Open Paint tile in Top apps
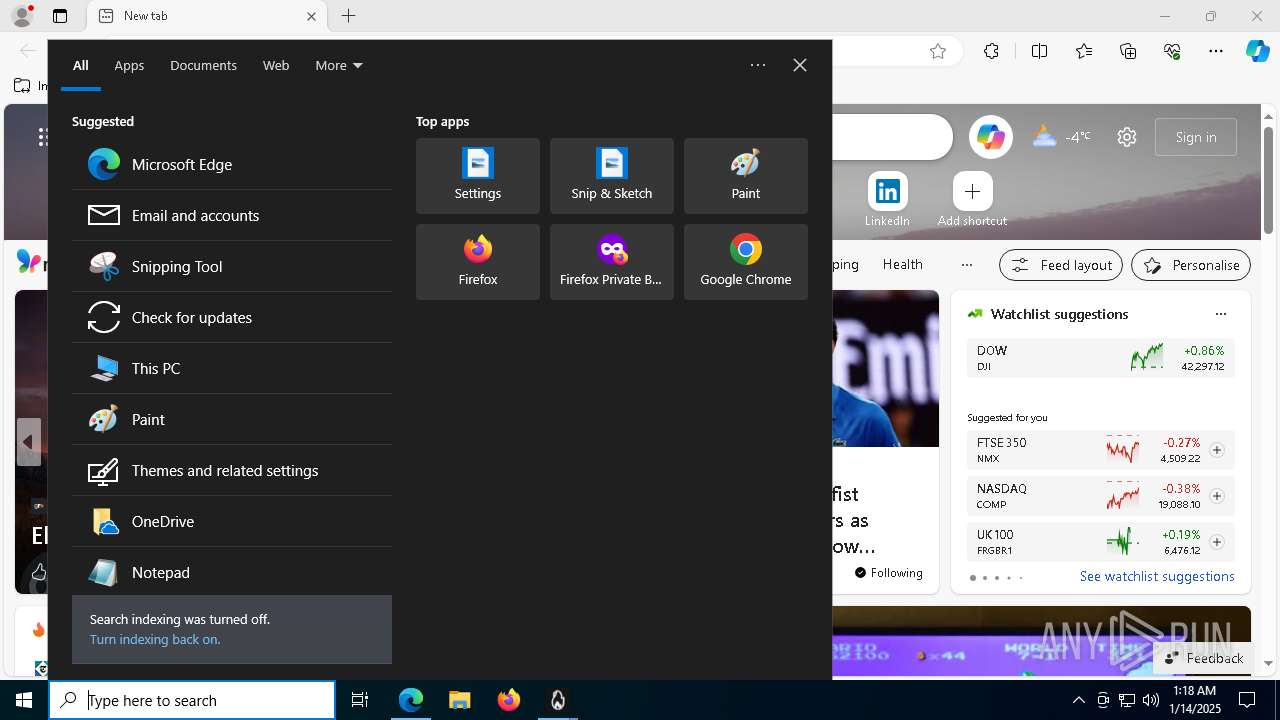1280x720 pixels. [x=746, y=176]
